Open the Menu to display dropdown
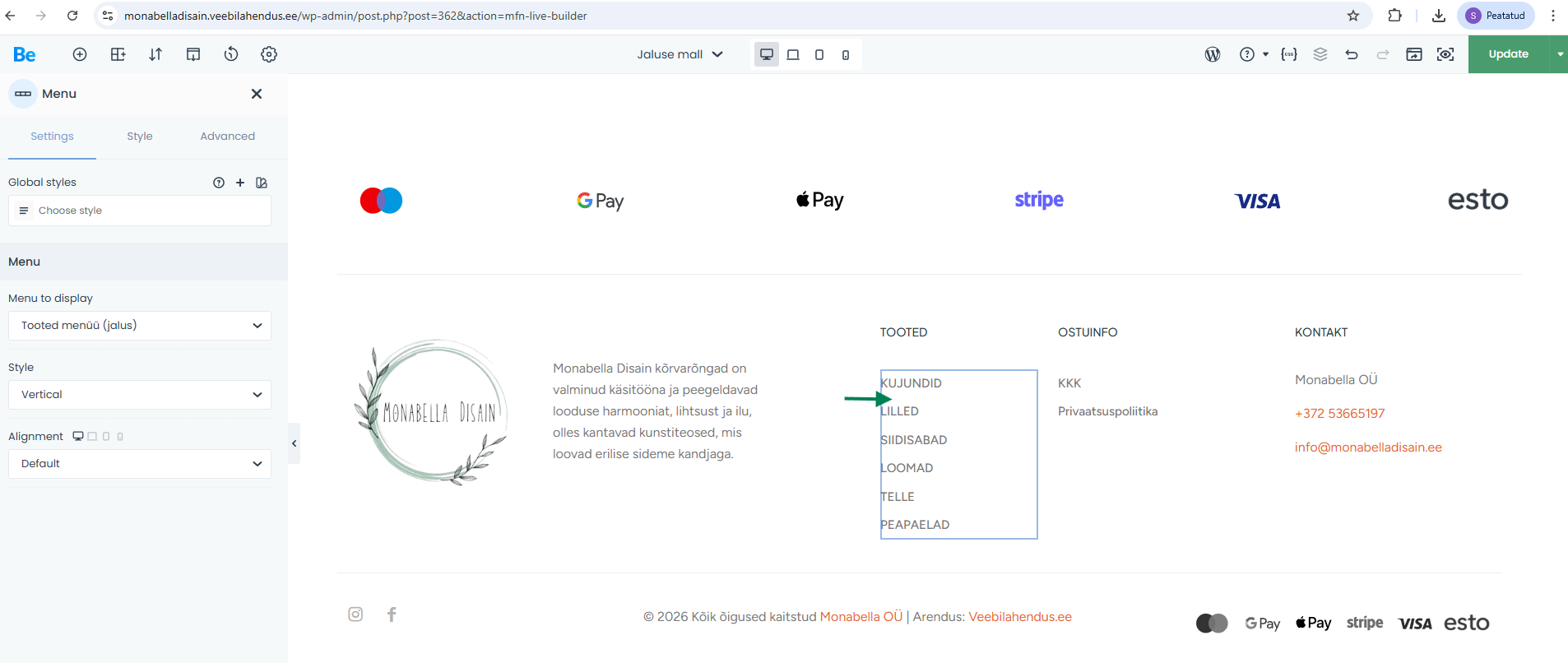Viewport: 1568px width, 663px height. (x=140, y=326)
